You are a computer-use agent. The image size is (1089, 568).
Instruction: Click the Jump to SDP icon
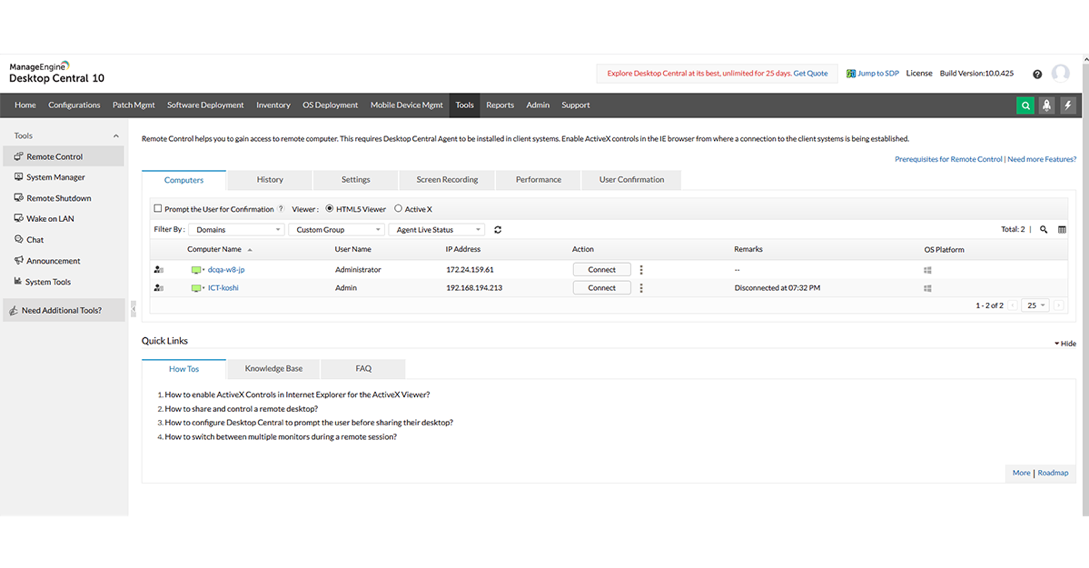851,74
